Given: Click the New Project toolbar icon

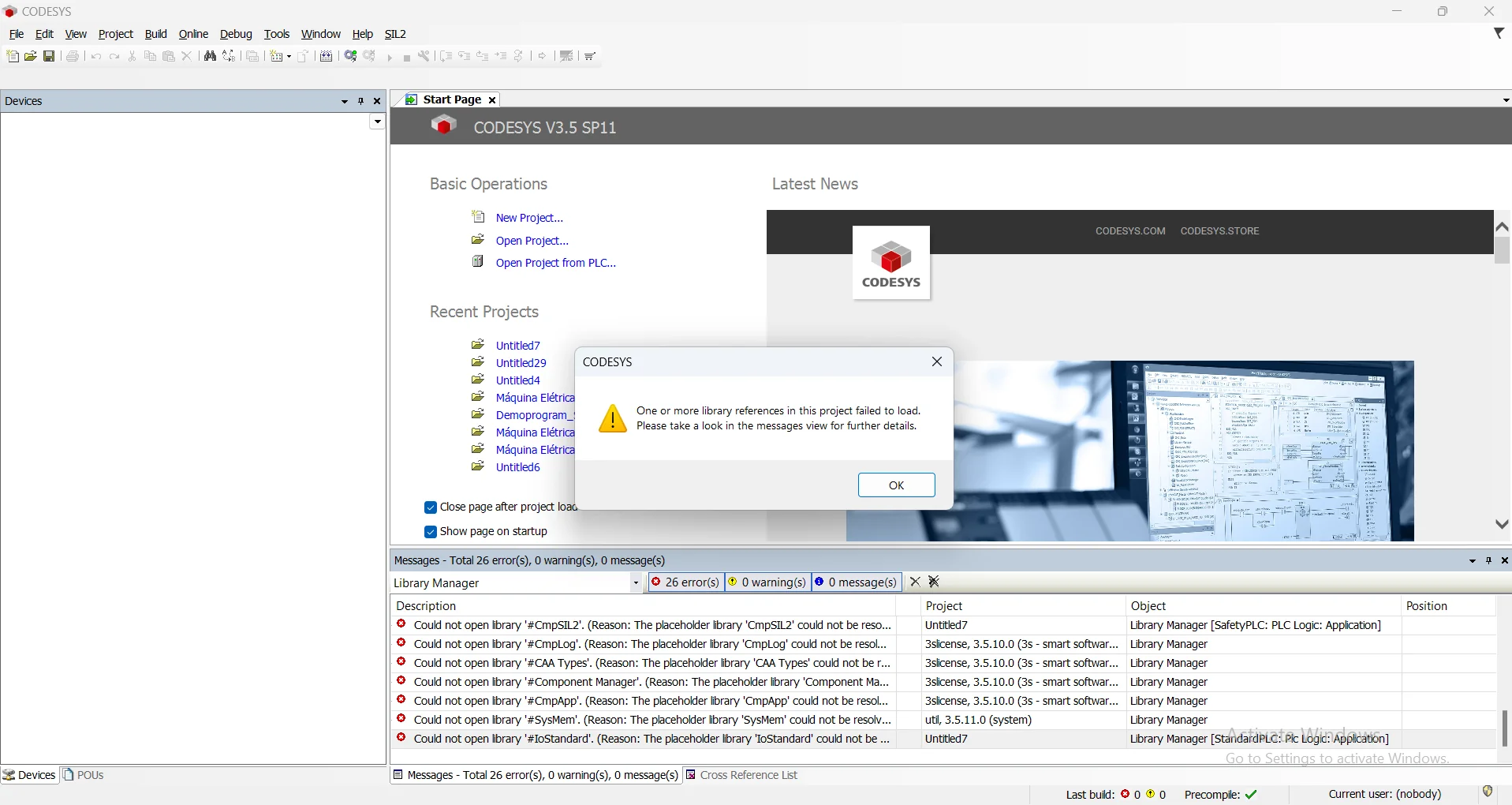Looking at the screenshot, I should [x=13, y=56].
